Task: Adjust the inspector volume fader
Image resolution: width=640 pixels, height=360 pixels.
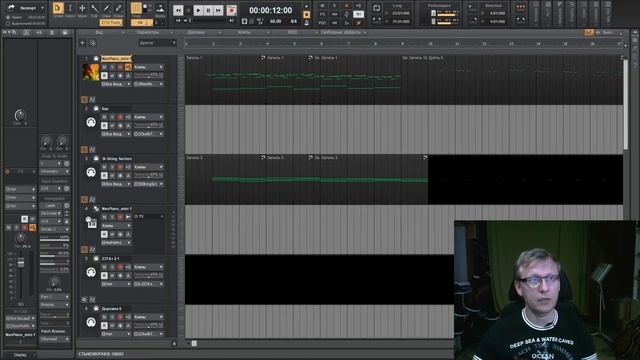Action: pos(21,263)
